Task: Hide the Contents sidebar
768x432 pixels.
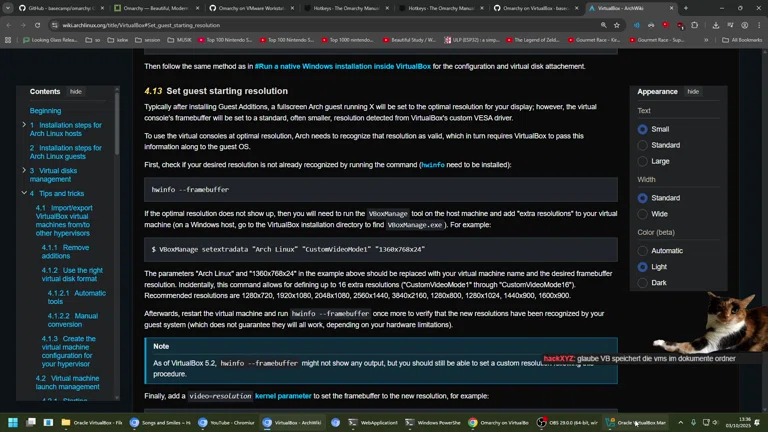Action: coord(75,91)
